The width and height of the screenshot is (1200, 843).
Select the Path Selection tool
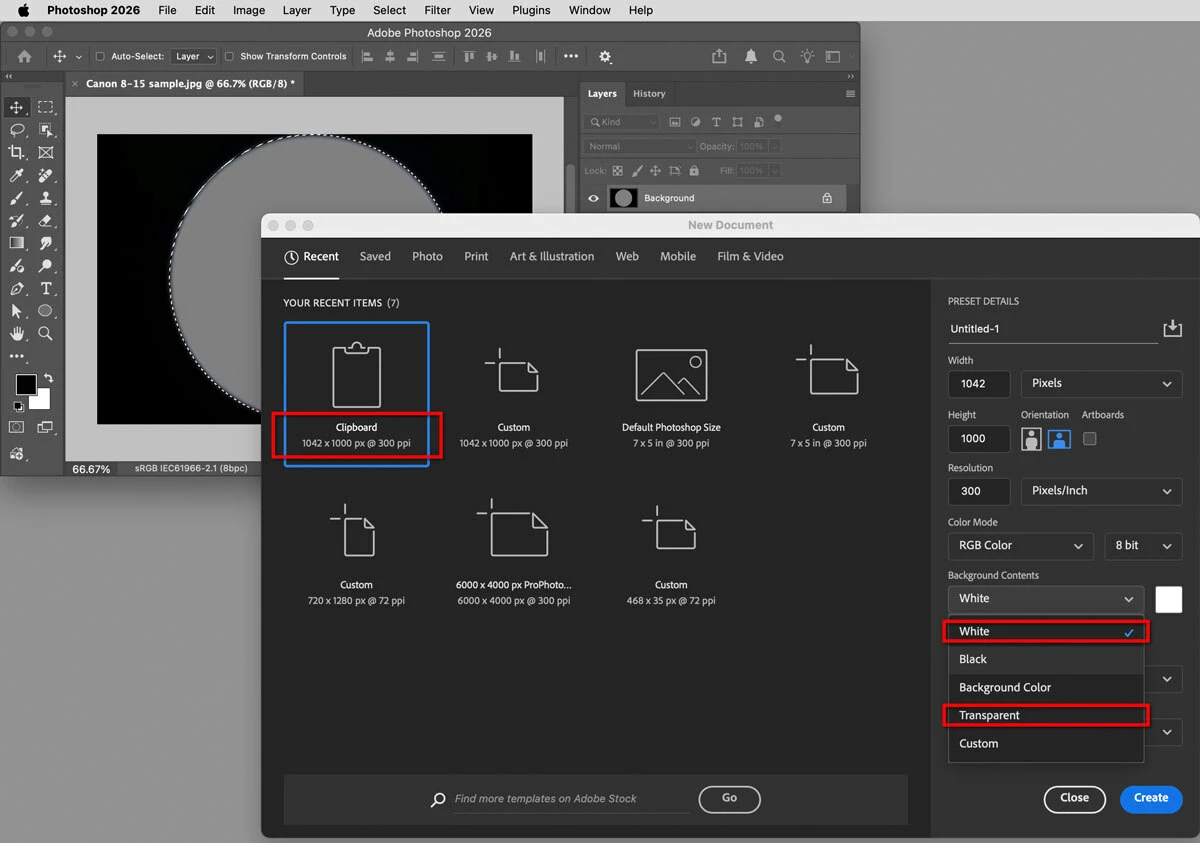(x=17, y=311)
